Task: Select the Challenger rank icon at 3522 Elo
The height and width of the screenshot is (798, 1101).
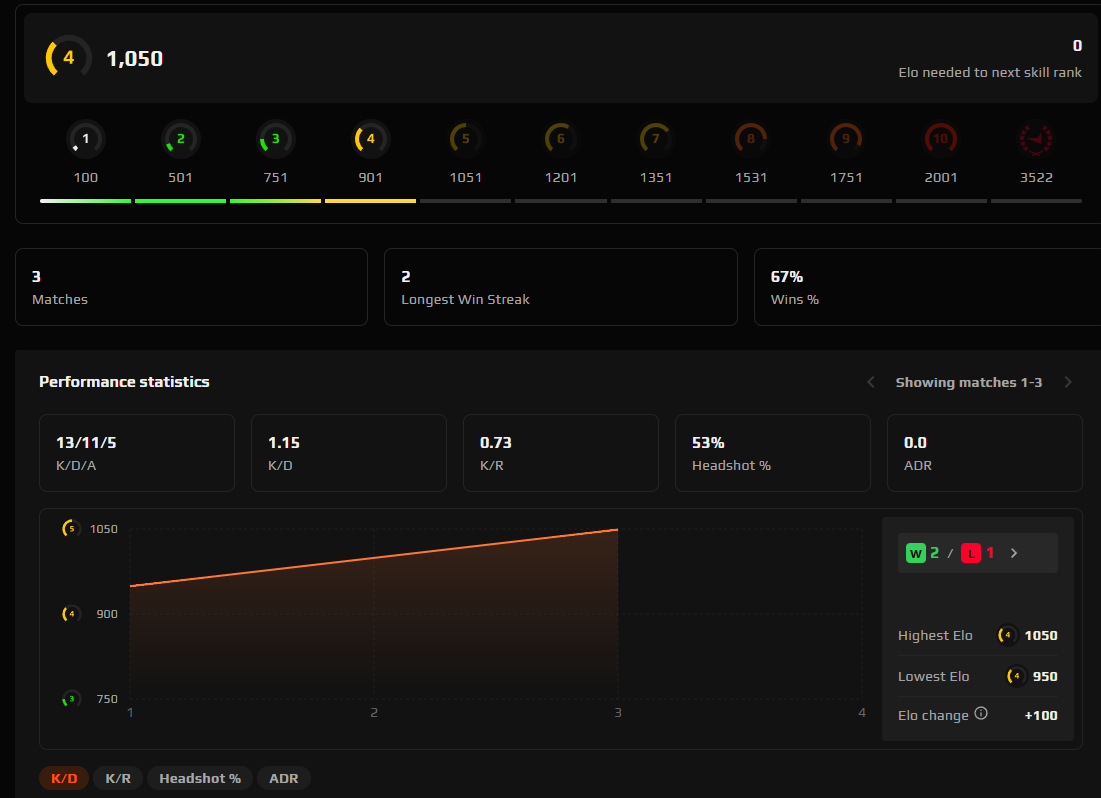Action: click(x=1036, y=139)
